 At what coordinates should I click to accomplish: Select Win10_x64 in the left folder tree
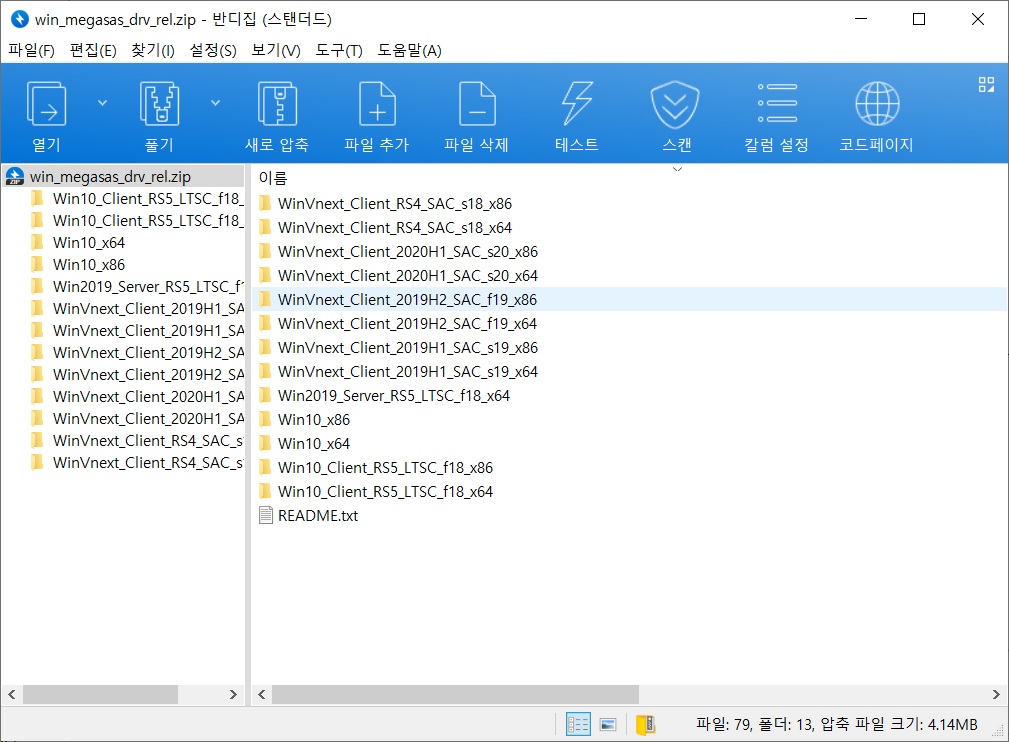[x=89, y=243]
